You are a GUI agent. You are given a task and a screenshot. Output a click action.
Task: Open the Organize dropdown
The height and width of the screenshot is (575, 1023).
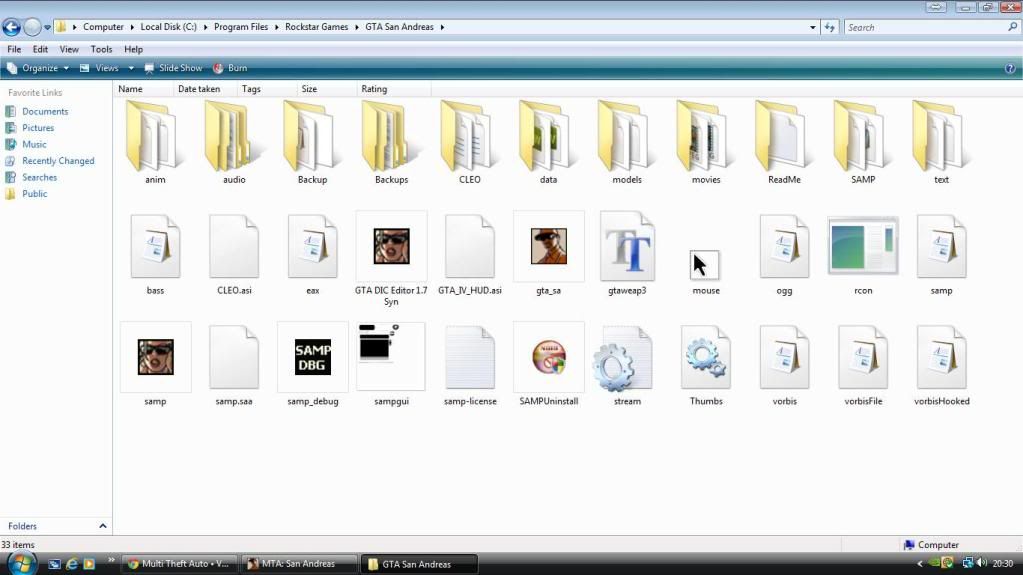click(38, 68)
